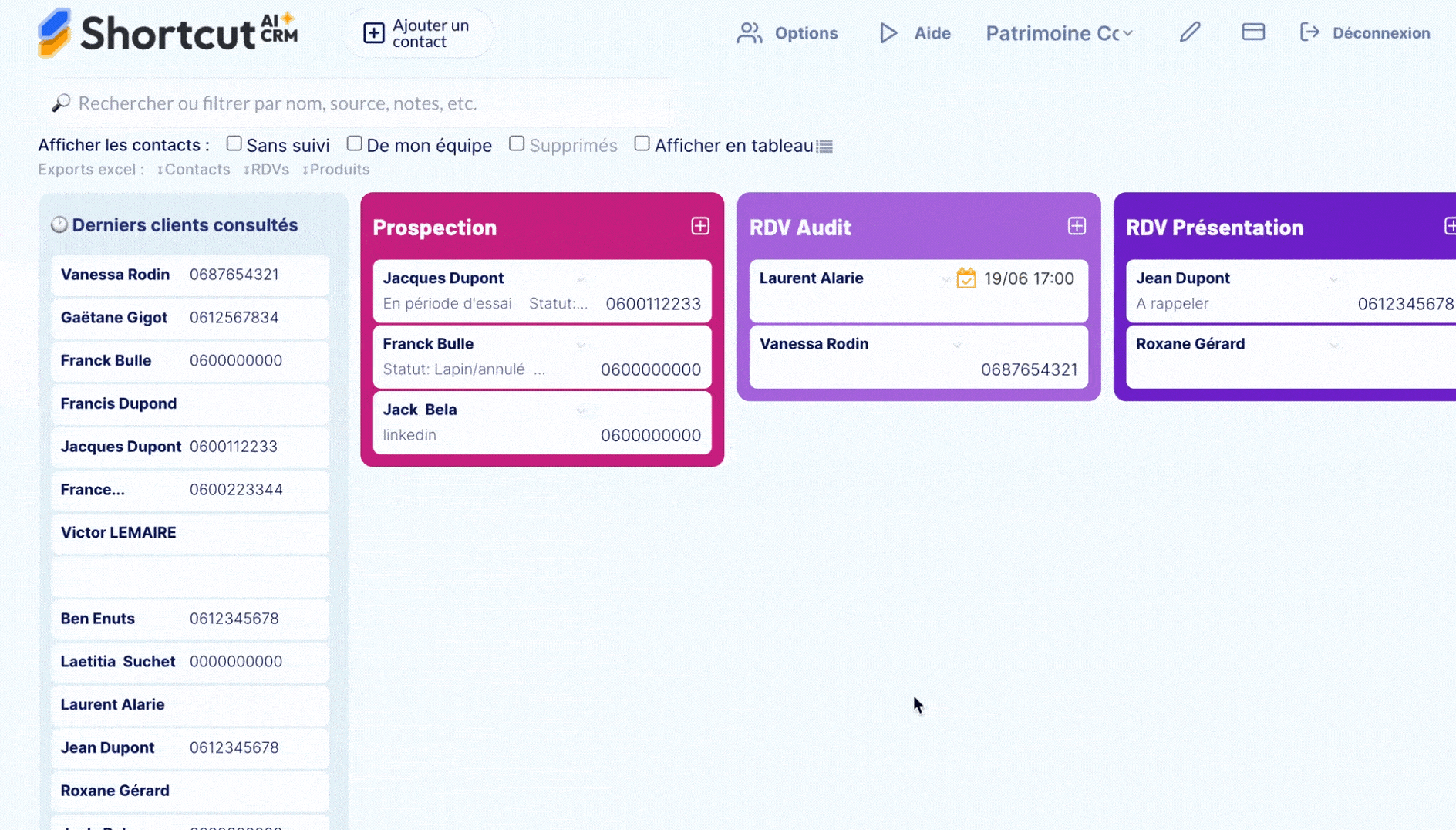The image size is (1456, 830).
Task: Expand the chevron on Jacques Dupont card
Action: 581,279
